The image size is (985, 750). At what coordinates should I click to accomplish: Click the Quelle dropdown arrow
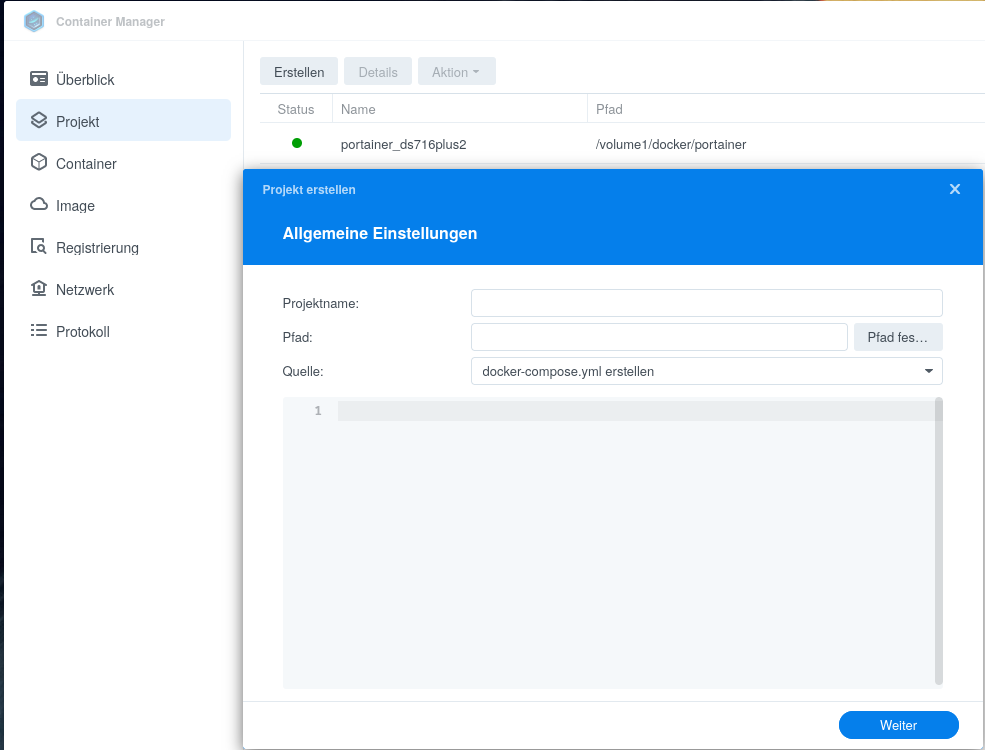pos(928,371)
